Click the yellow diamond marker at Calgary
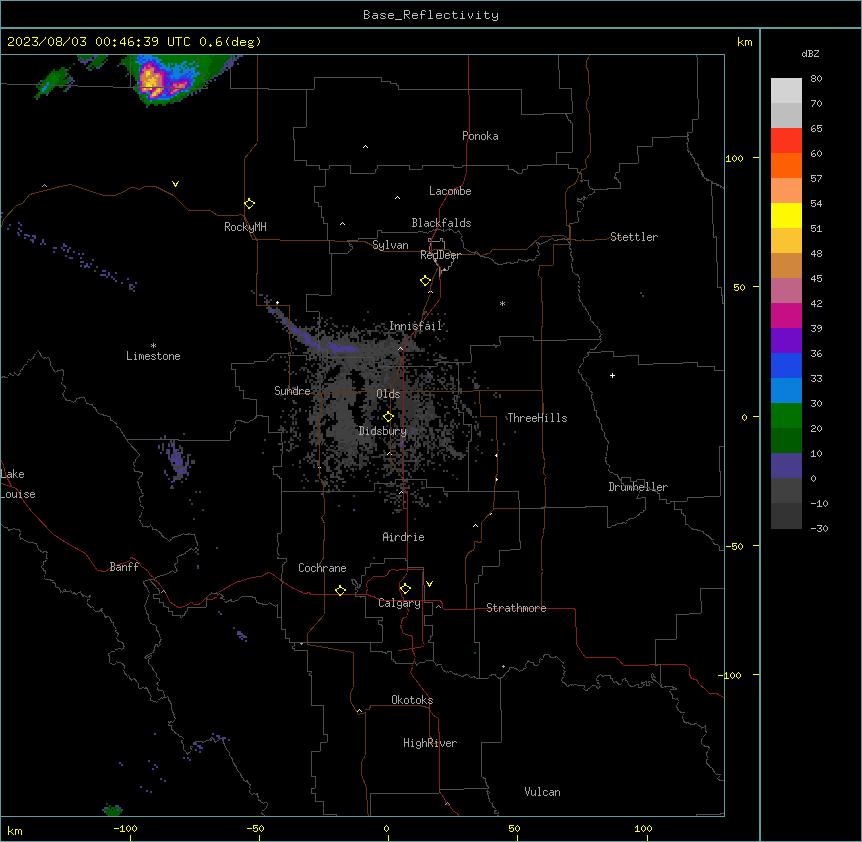 [405, 588]
